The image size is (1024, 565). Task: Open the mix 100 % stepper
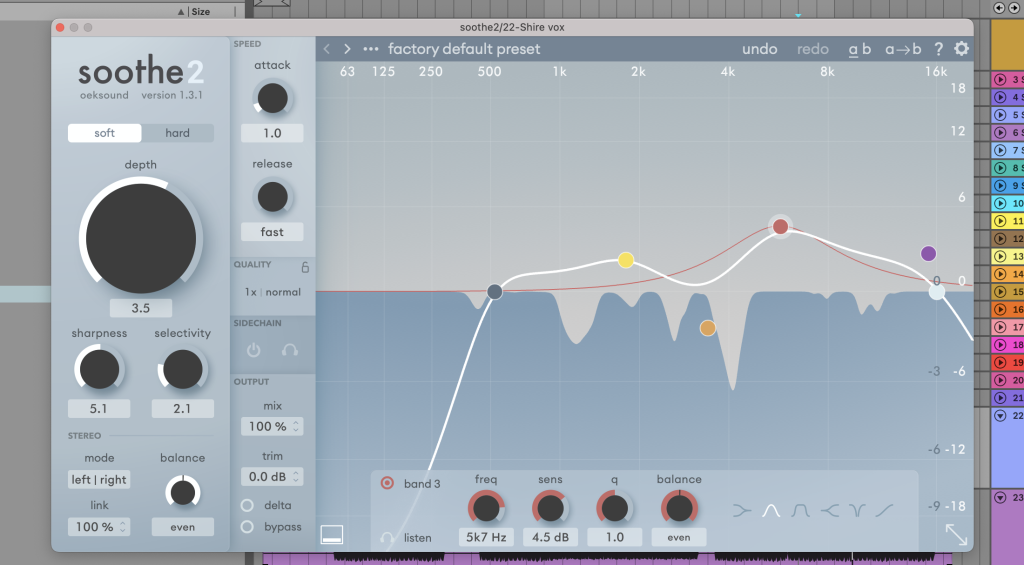pyautogui.click(x=272, y=426)
